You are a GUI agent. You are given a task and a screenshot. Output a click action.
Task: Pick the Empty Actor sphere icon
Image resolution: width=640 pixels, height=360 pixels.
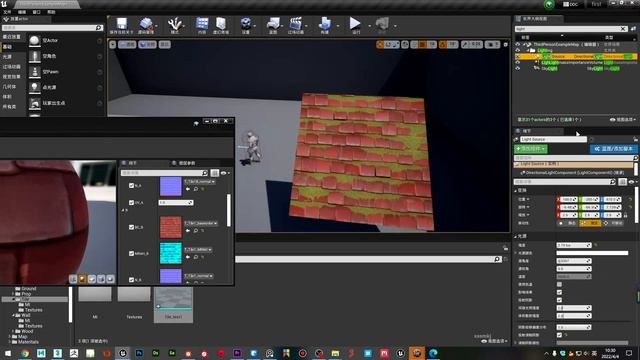35,40
